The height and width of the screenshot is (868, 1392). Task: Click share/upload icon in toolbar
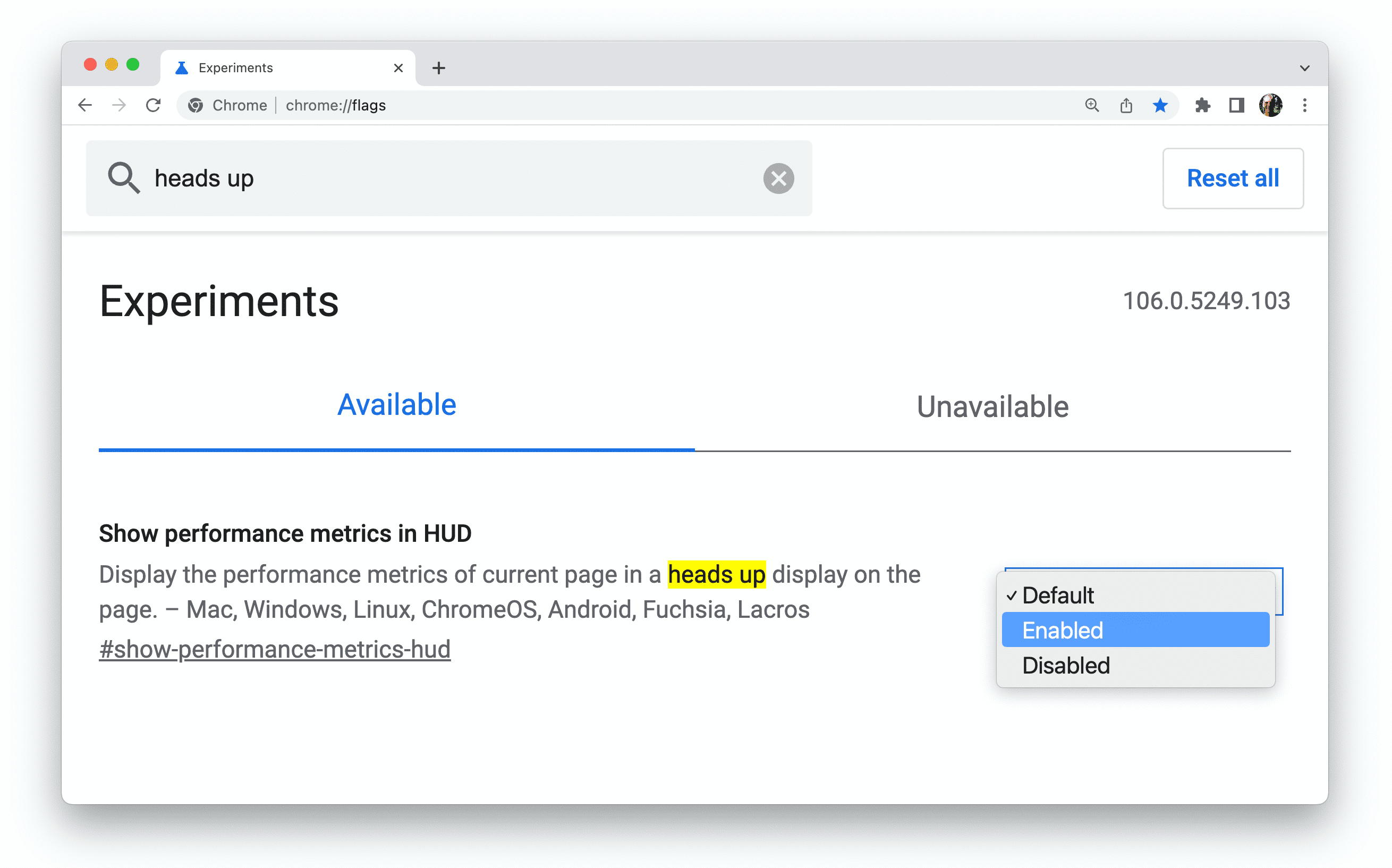click(1125, 104)
